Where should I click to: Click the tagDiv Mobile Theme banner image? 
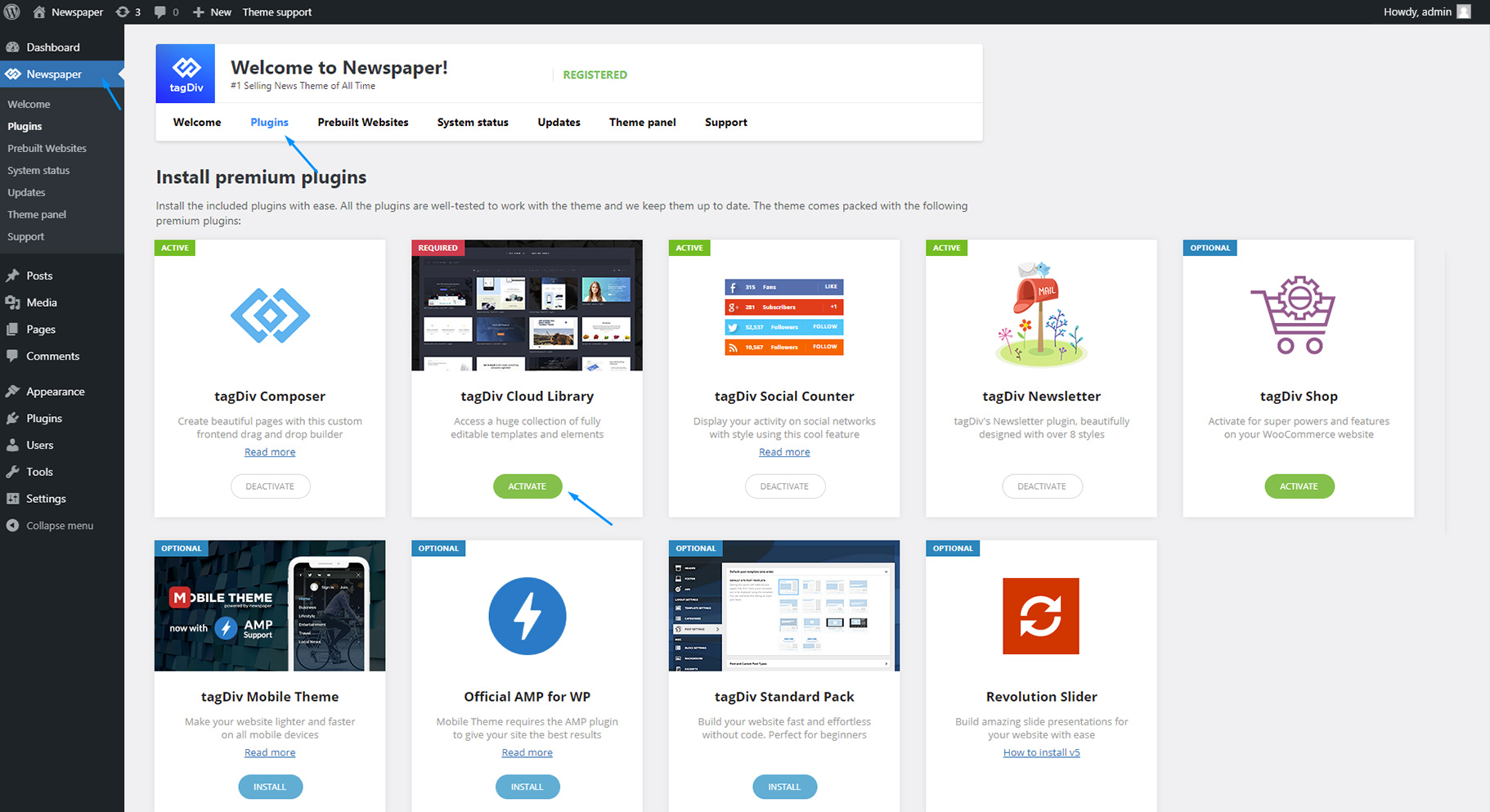(x=270, y=606)
